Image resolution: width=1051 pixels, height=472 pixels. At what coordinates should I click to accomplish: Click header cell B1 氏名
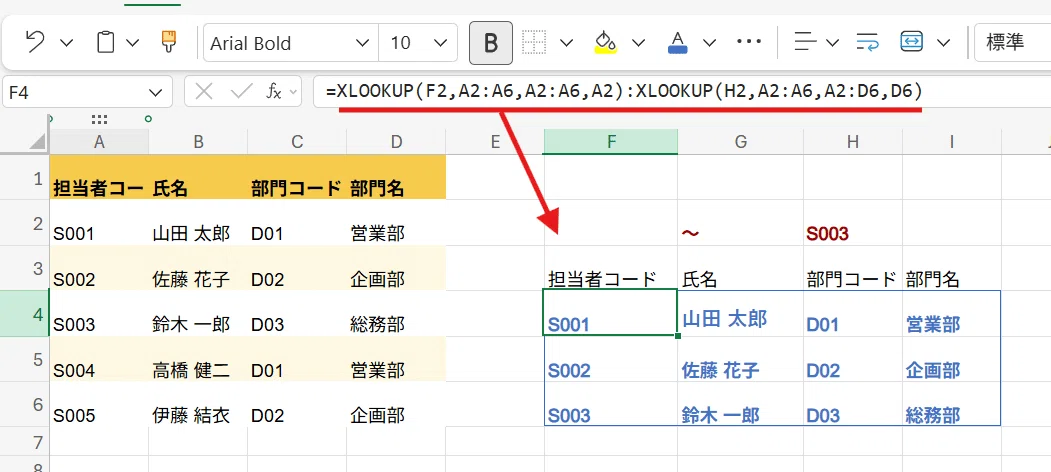click(198, 177)
